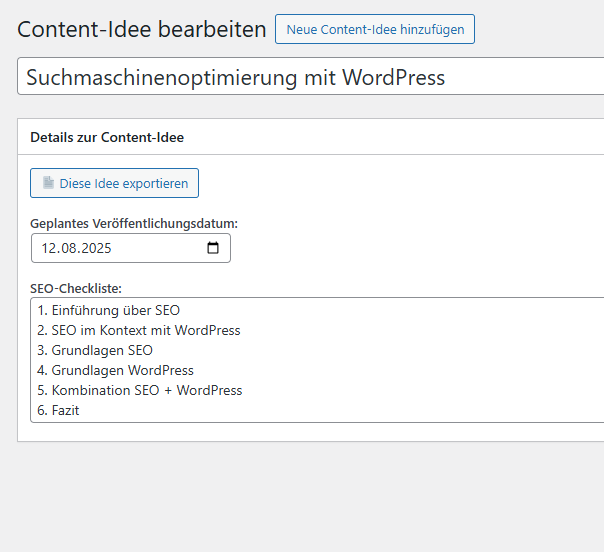The image size is (604, 552).
Task: Click the Neue Content-Idee hinzufügen button
Action: tap(375, 29)
